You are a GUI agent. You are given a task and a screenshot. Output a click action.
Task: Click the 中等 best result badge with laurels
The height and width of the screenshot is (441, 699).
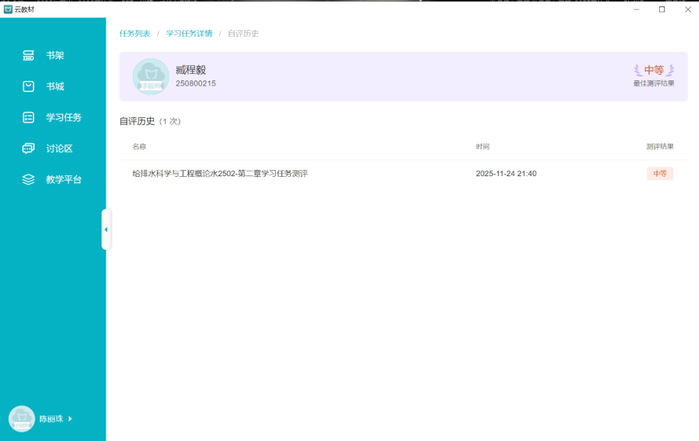click(653, 70)
